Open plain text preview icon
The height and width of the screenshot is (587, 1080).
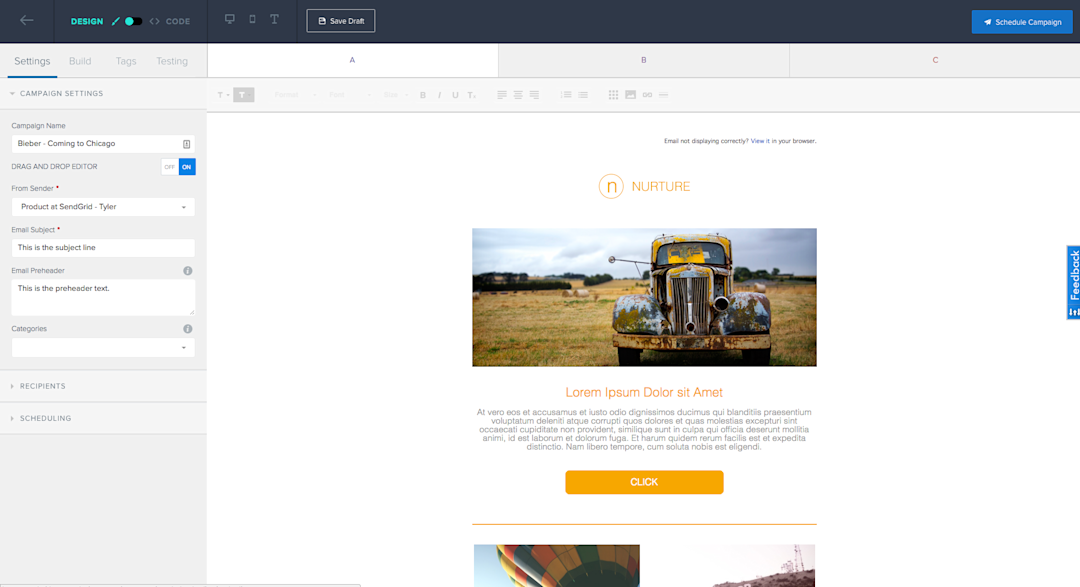[x=274, y=19]
